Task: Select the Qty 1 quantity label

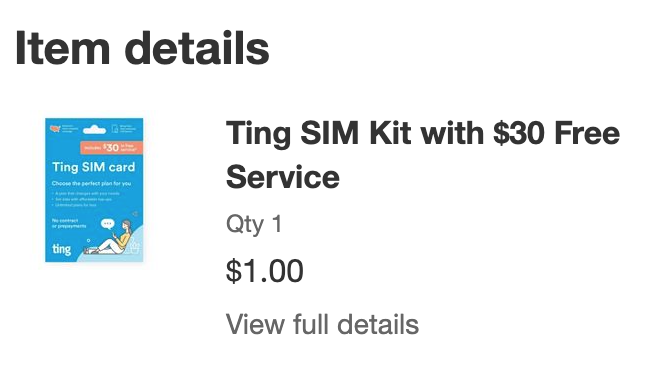Action: (254, 224)
